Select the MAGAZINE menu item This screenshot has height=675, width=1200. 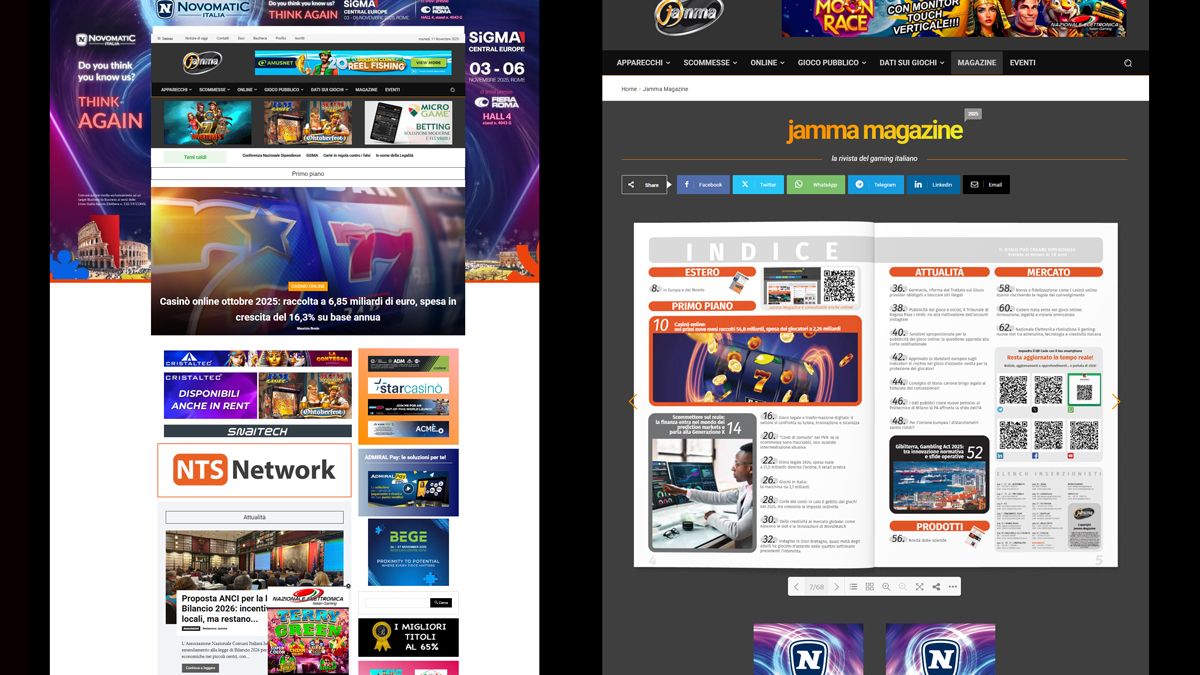click(x=977, y=62)
